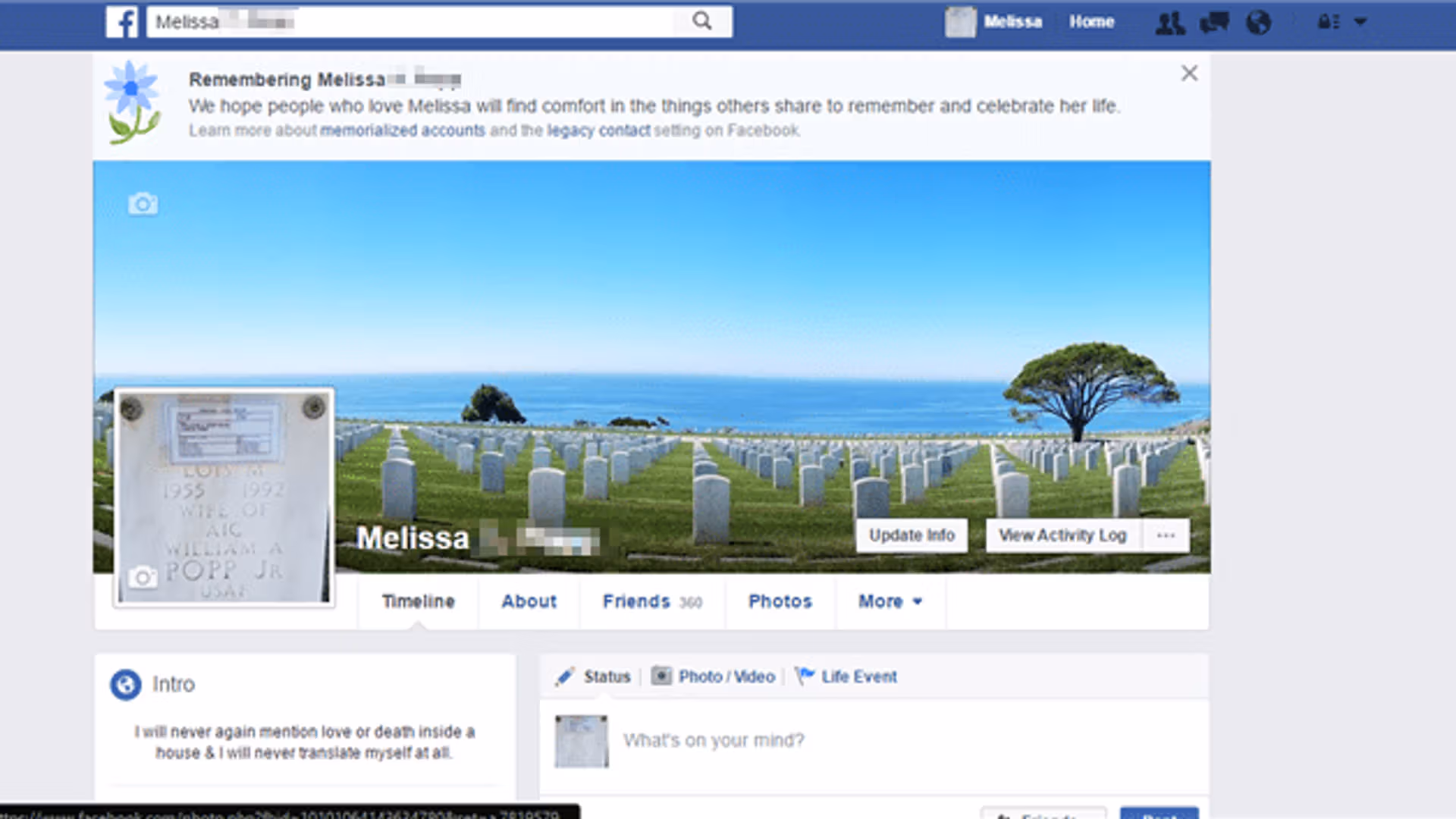Screen dimensions: 1456x819
Task: Click the Update Info button
Action: point(912,535)
